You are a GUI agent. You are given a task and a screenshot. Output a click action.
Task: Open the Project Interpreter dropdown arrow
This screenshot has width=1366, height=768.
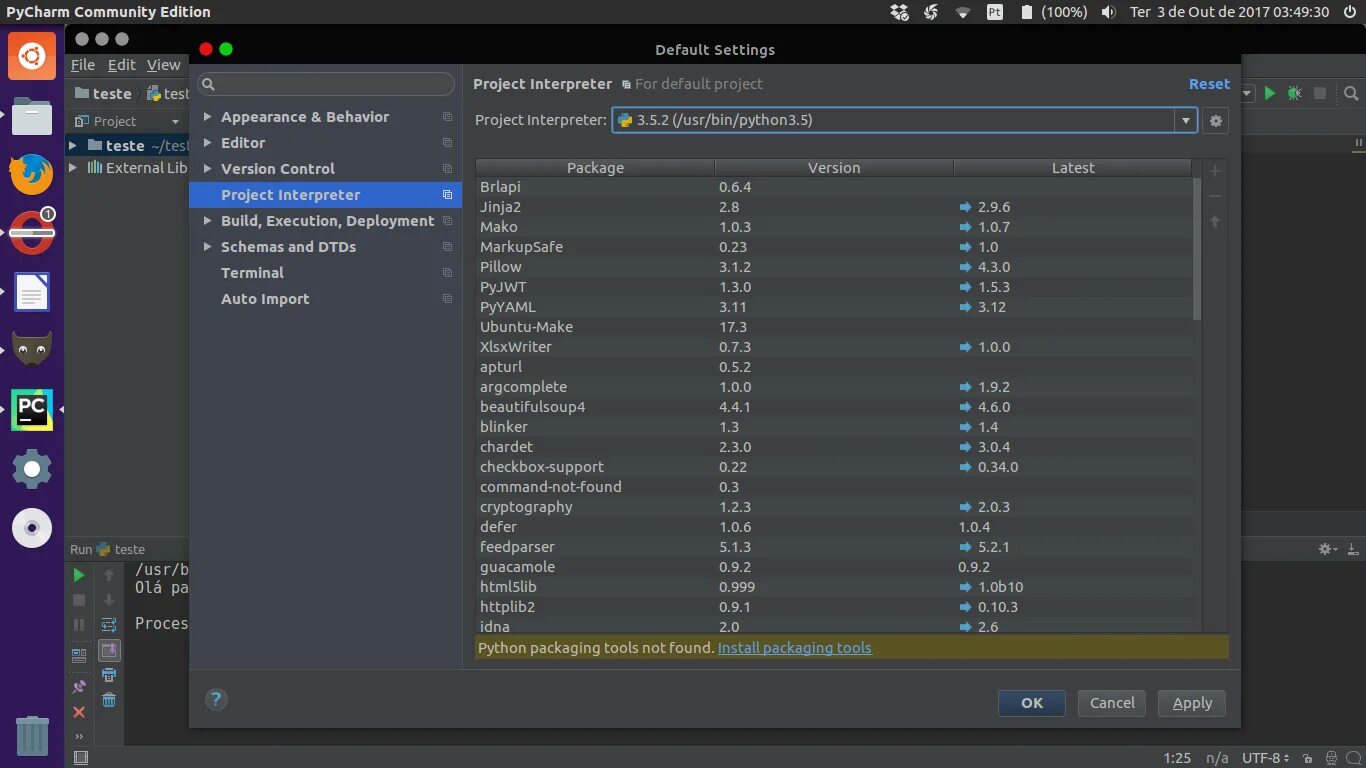coord(1186,121)
